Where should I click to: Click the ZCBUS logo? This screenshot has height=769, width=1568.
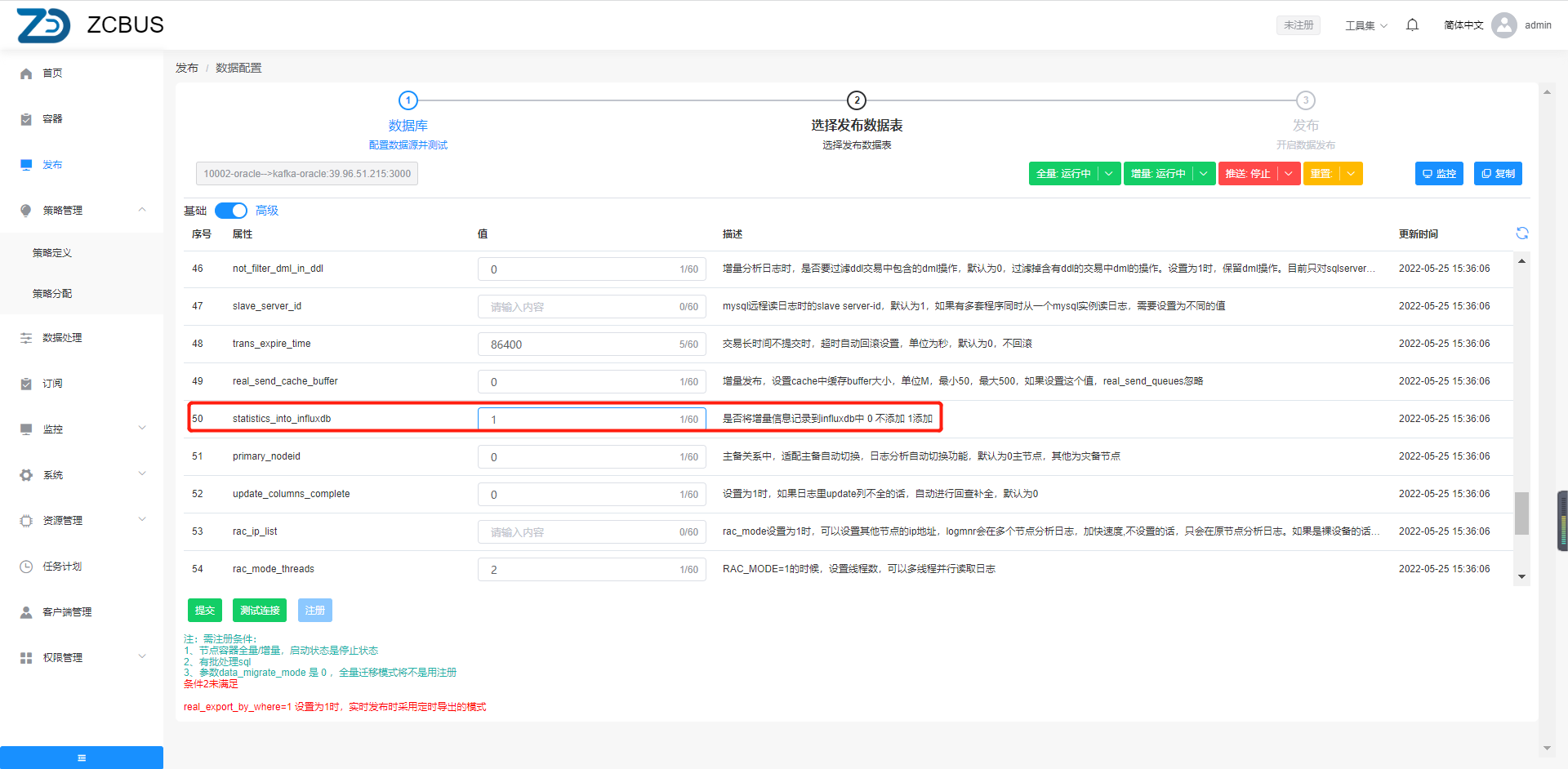44,25
